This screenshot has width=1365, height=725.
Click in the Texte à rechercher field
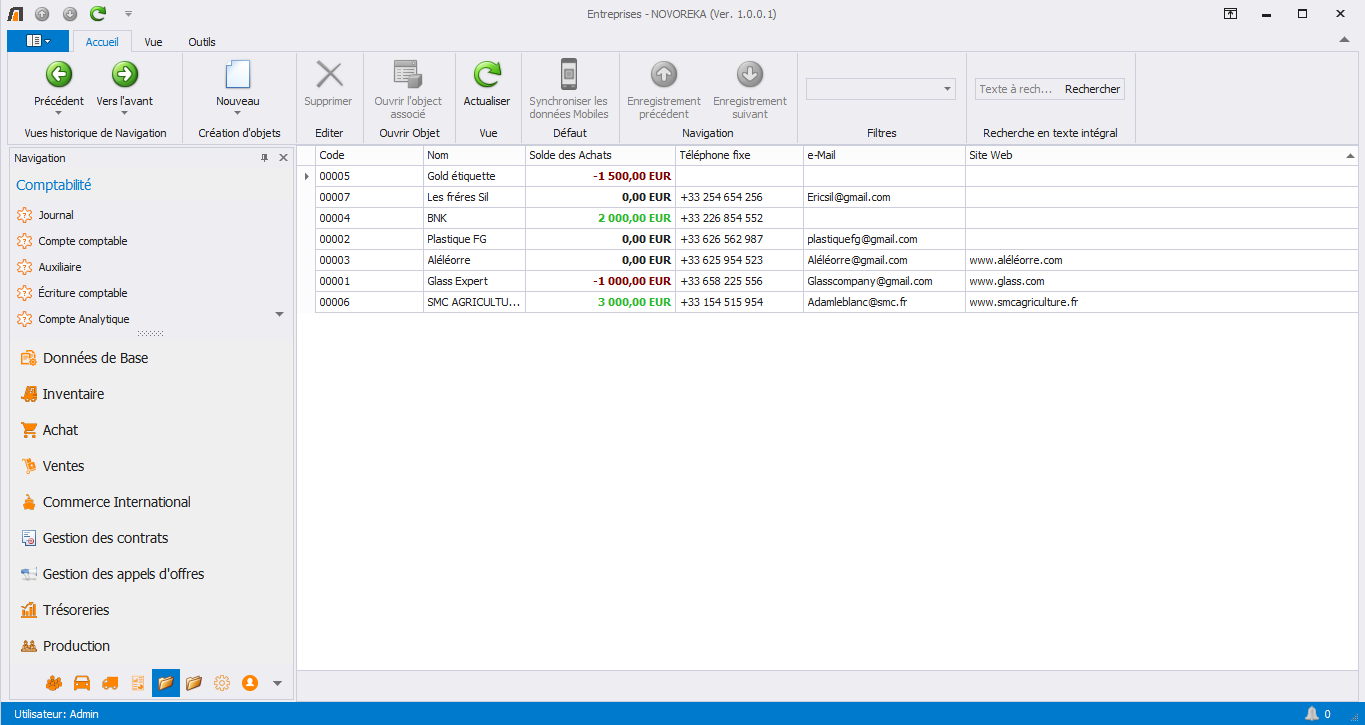click(1018, 89)
